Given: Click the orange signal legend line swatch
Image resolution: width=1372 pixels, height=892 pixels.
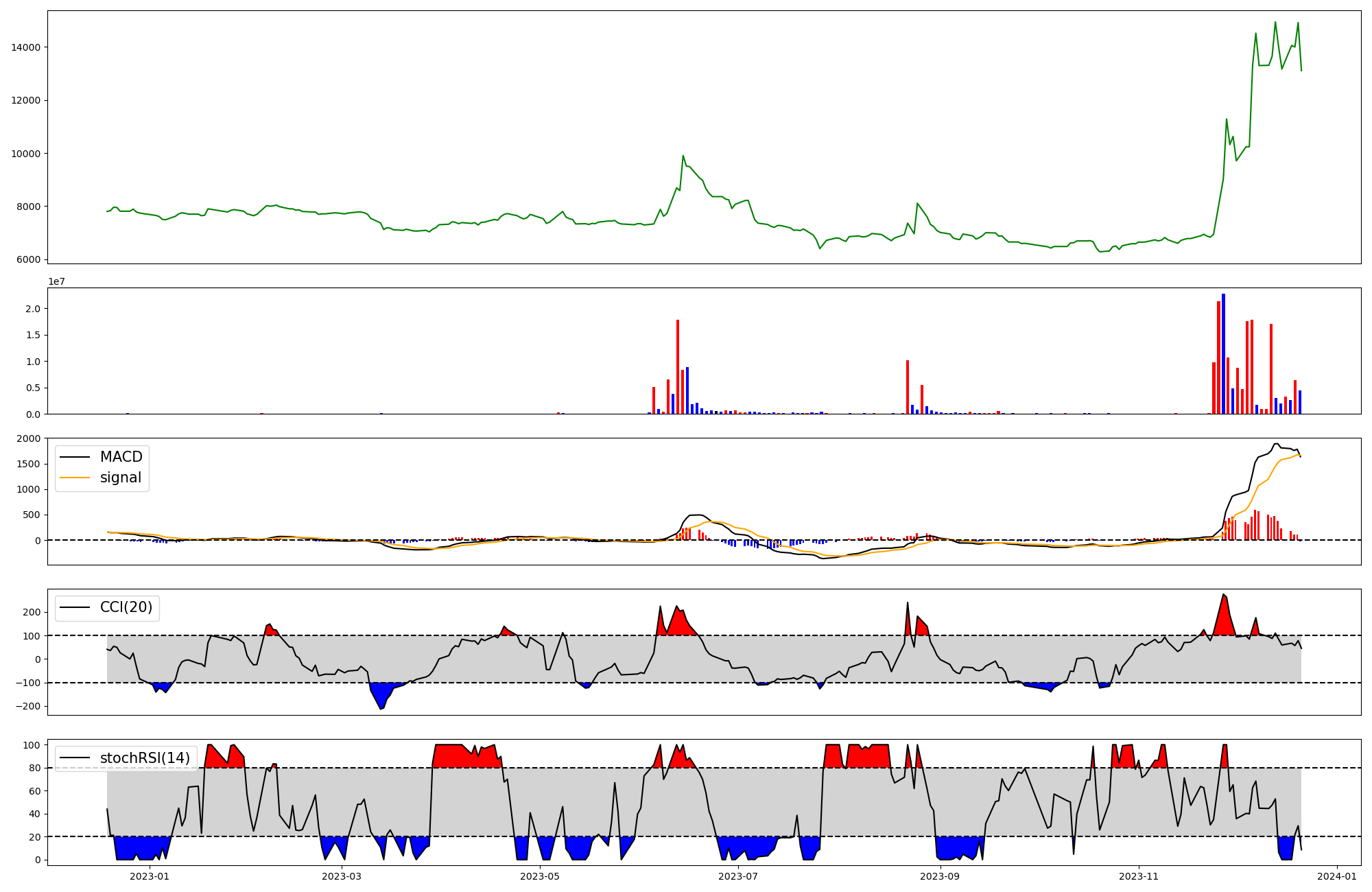Looking at the screenshot, I should (75, 478).
